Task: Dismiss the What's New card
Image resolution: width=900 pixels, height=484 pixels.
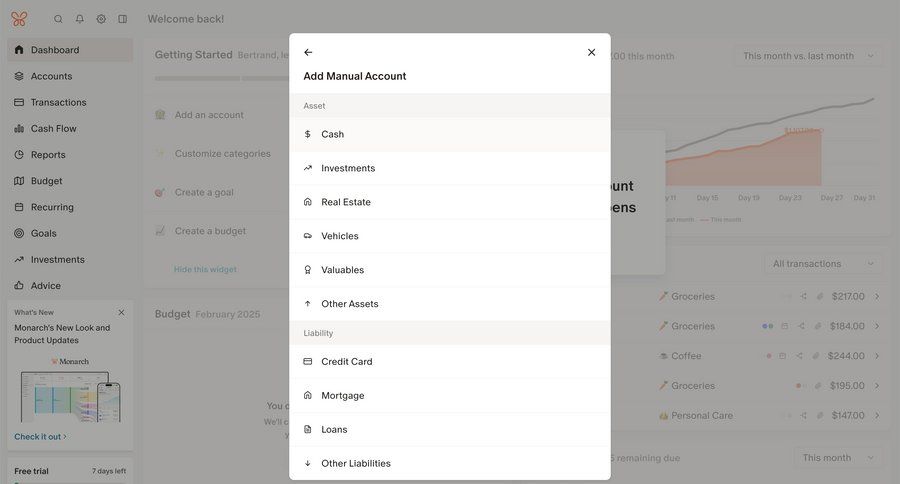Action: click(x=121, y=312)
